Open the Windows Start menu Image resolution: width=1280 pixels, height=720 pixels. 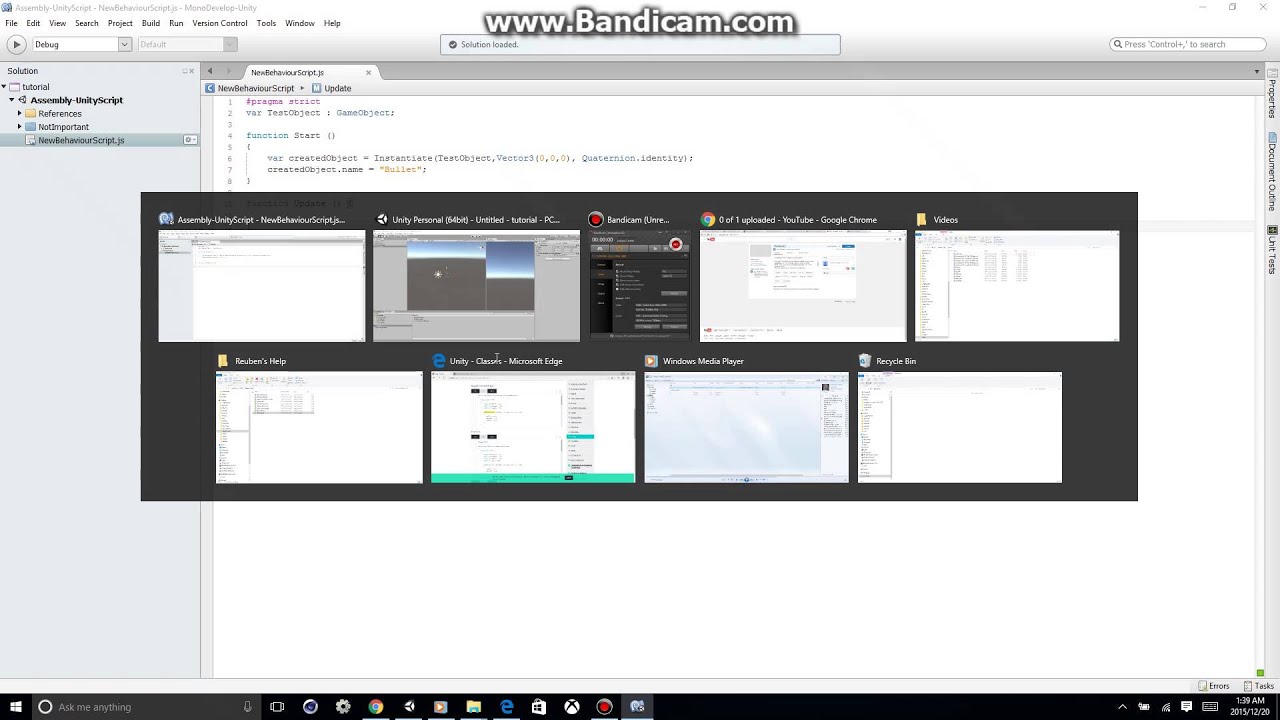tap(16, 707)
